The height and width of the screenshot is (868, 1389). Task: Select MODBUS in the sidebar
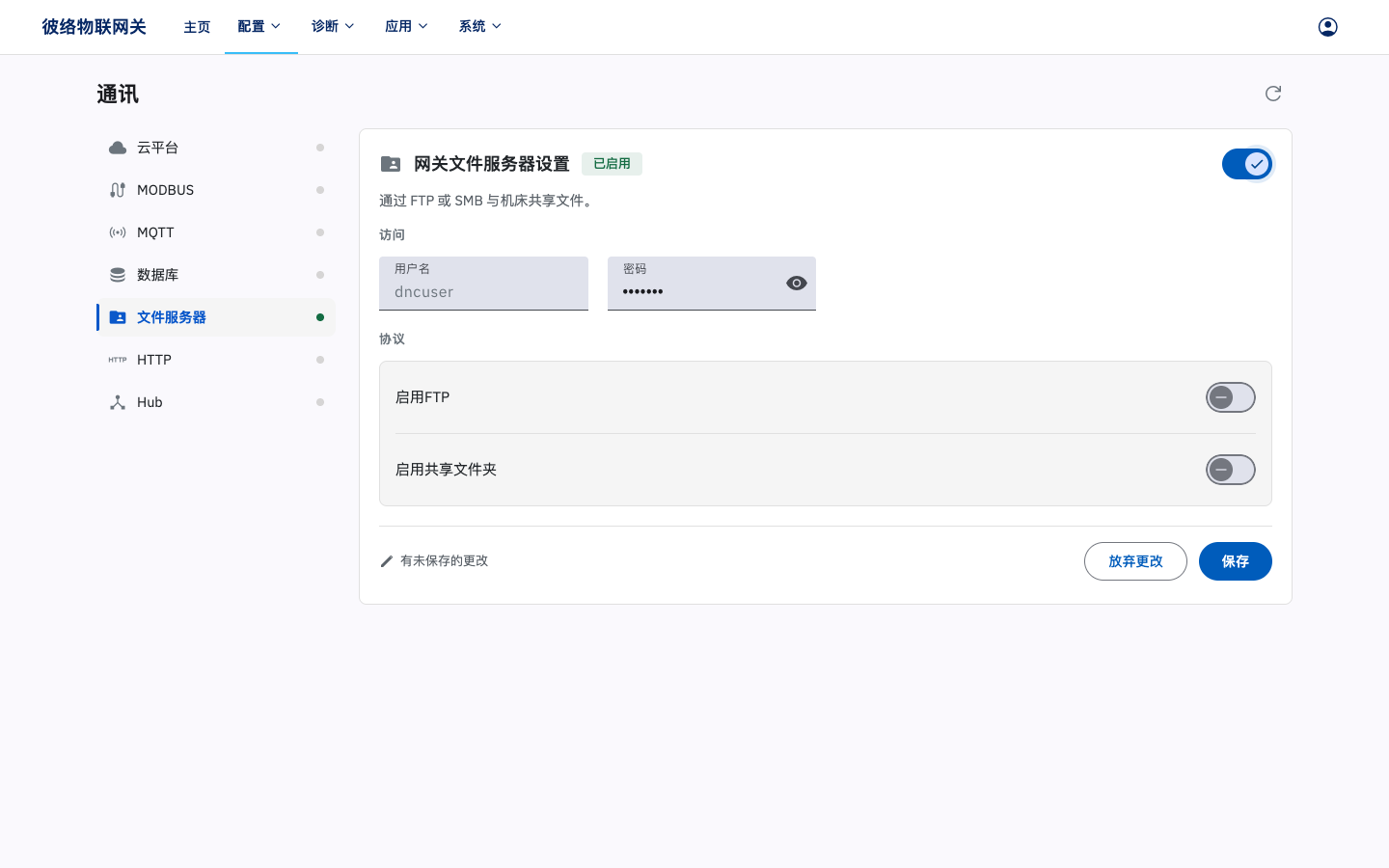[216, 190]
